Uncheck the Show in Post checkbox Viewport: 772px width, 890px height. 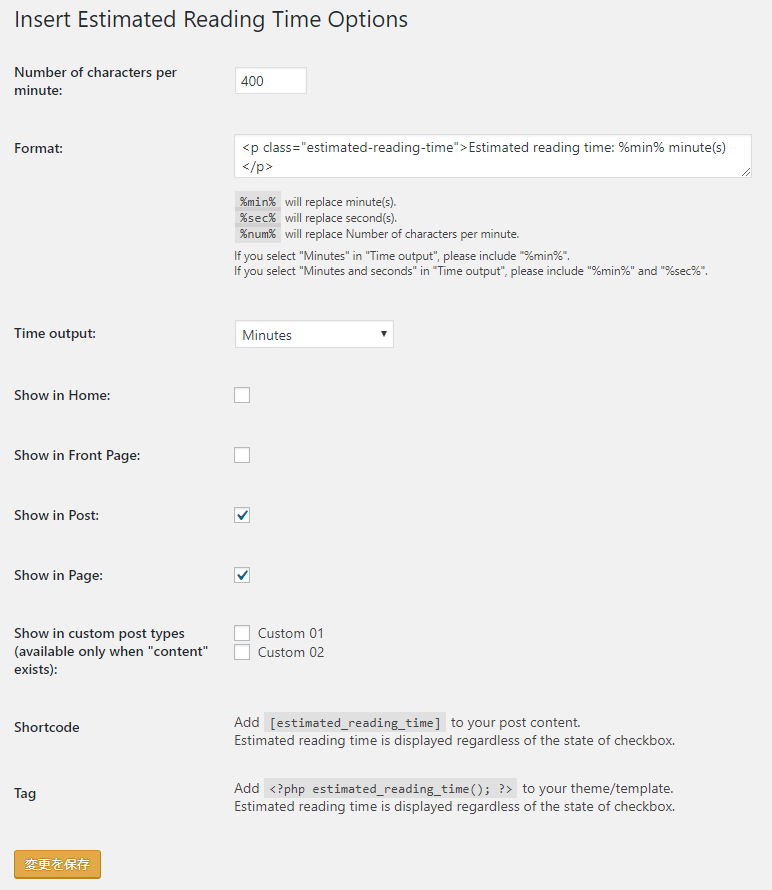click(x=242, y=515)
